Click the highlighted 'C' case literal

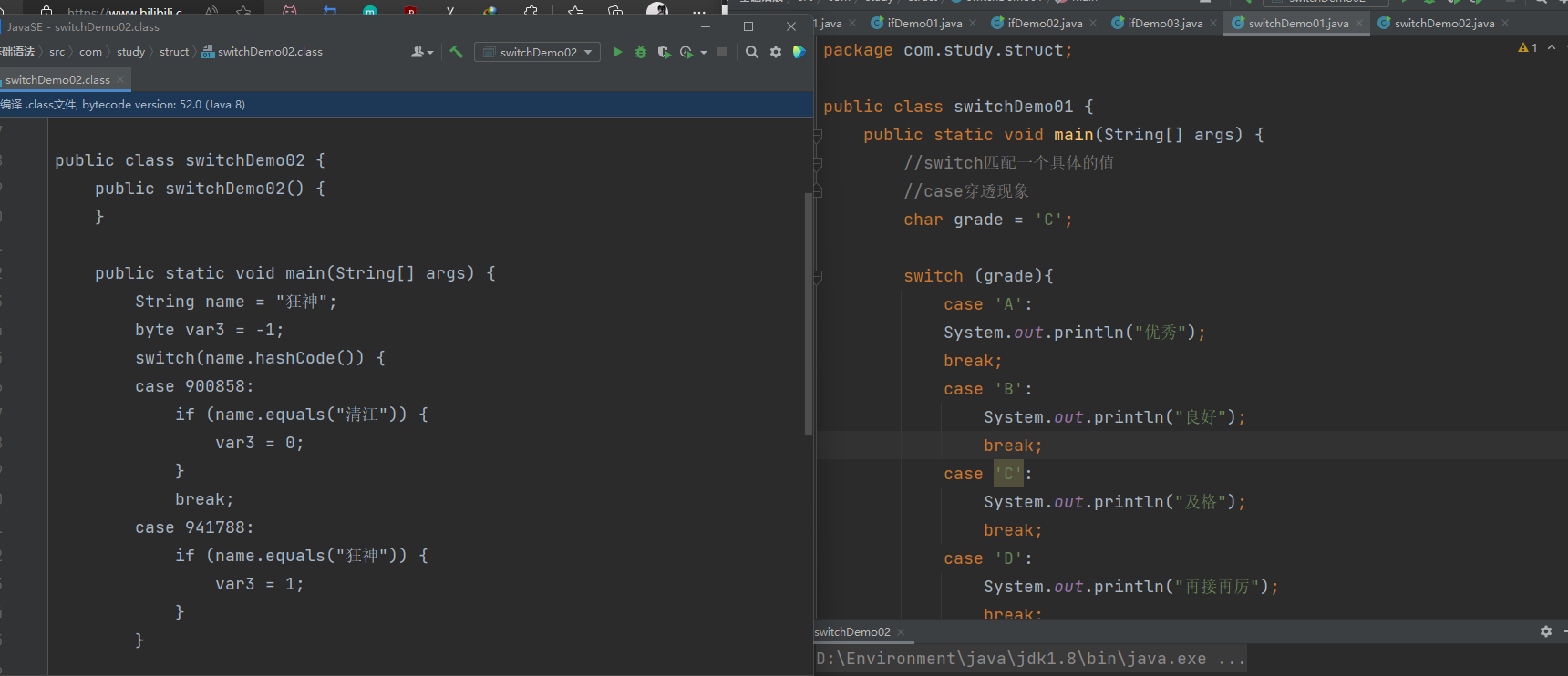click(x=1008, y=474)
